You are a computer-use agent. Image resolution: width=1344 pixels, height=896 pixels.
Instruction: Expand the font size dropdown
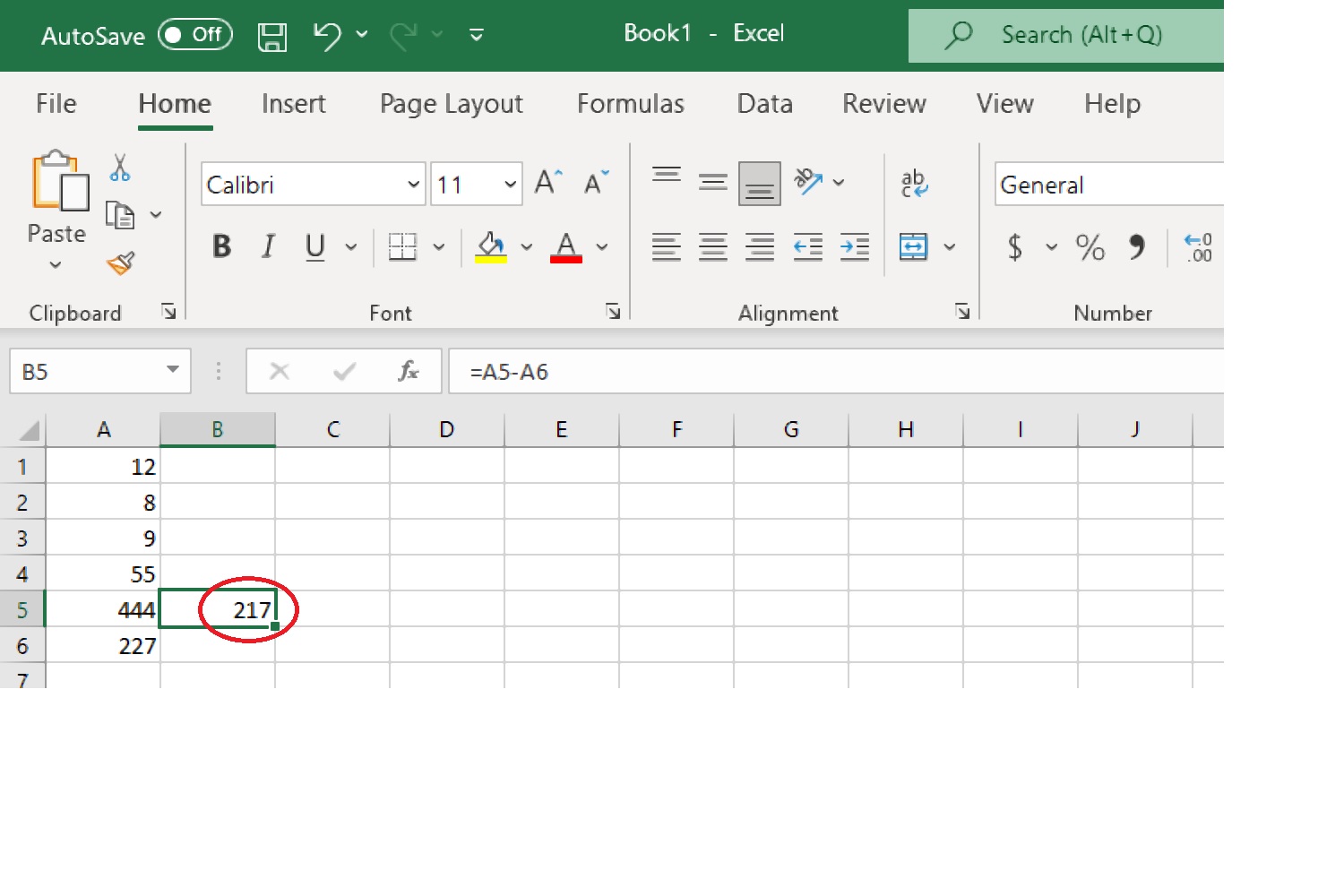[510, 185]
